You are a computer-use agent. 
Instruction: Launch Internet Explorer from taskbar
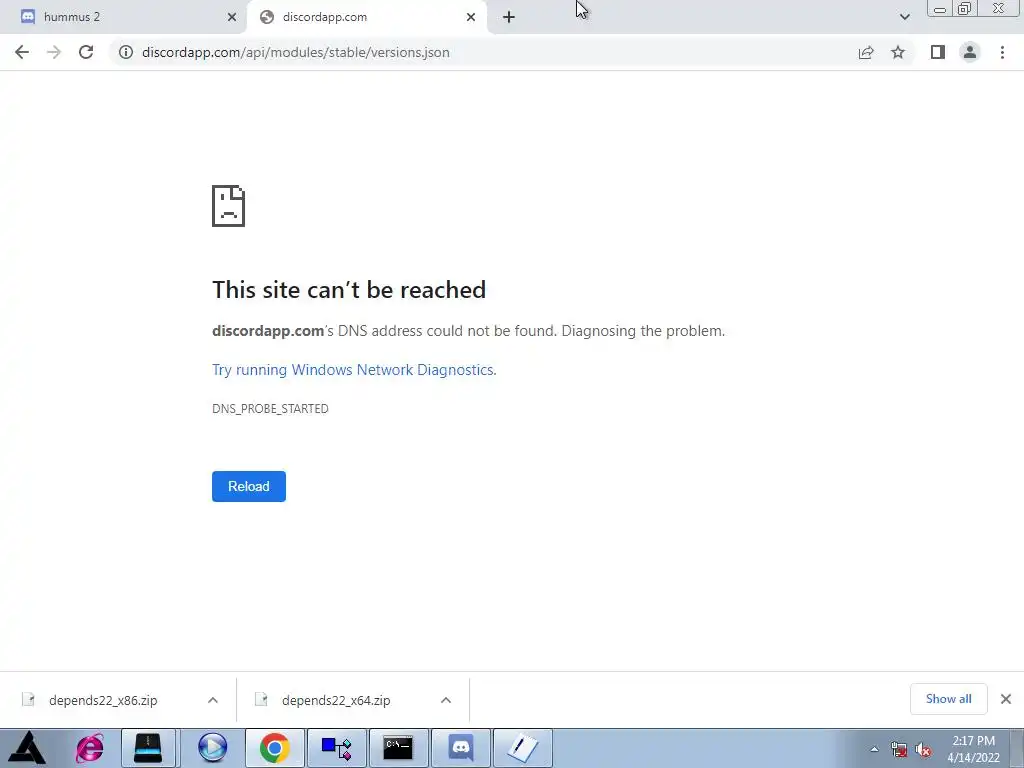pyautogui.click(x=89, y=748)
